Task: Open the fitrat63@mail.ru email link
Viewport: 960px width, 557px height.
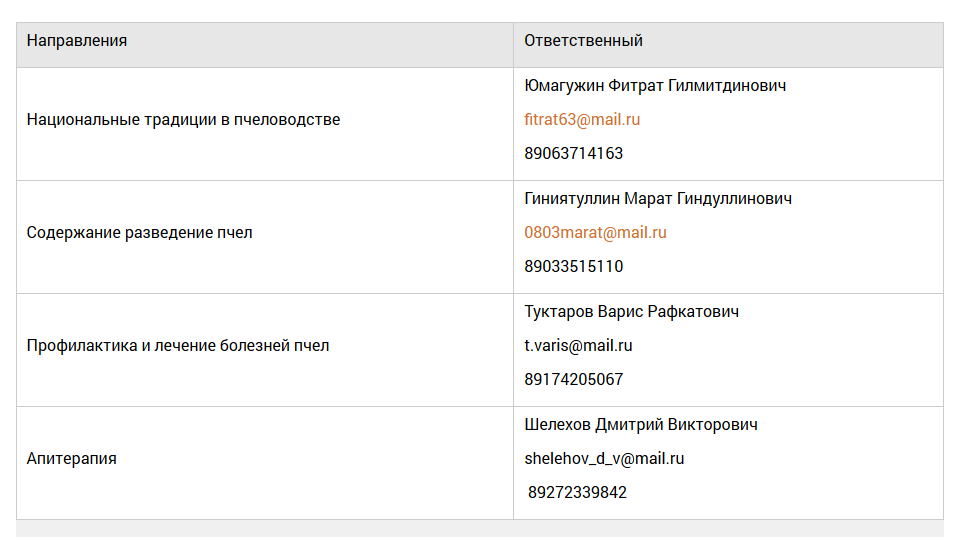Action: [582, 119]
